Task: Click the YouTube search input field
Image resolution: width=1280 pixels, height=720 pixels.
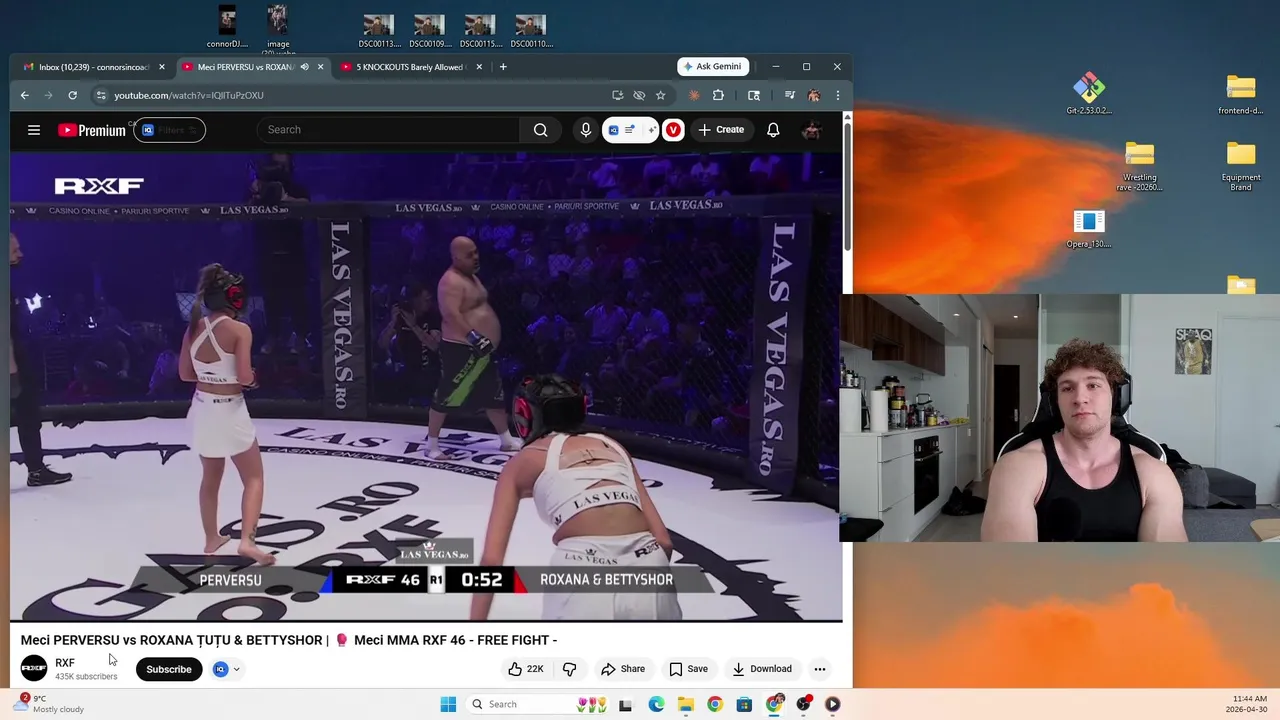Action: pyautogui.click(x=389, y=130)
